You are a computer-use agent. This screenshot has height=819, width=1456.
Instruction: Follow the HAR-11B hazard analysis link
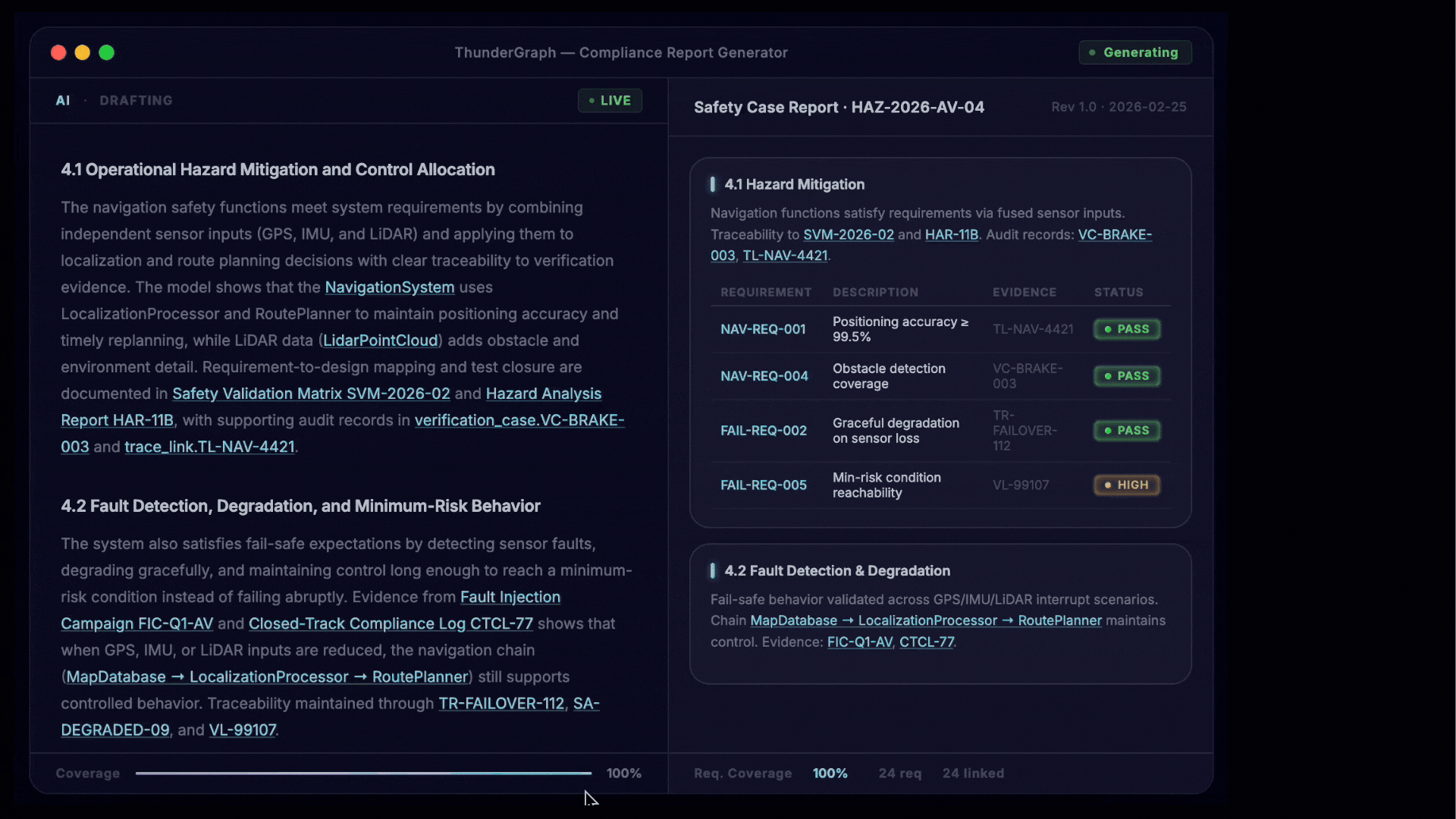point(952,234)
